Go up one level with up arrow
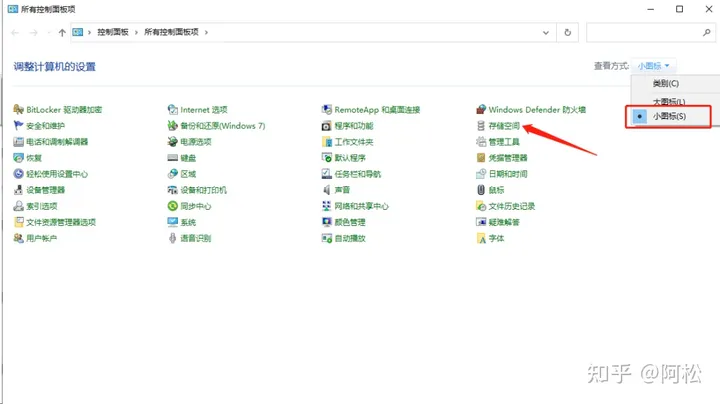The image size is (720, 404). click(62, 33)
